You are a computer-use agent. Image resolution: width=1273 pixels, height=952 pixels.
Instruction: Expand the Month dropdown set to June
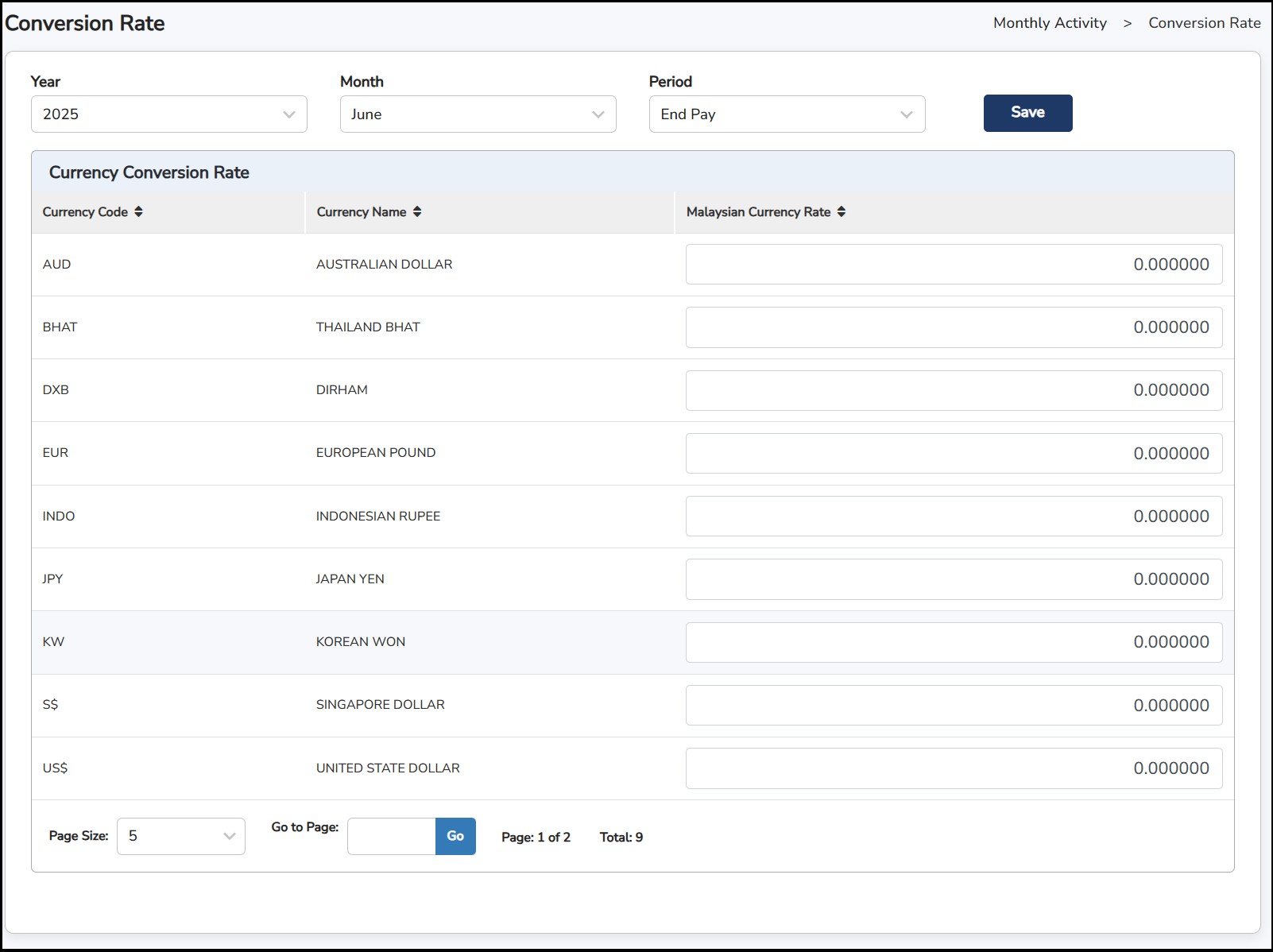tap(478, 114)
